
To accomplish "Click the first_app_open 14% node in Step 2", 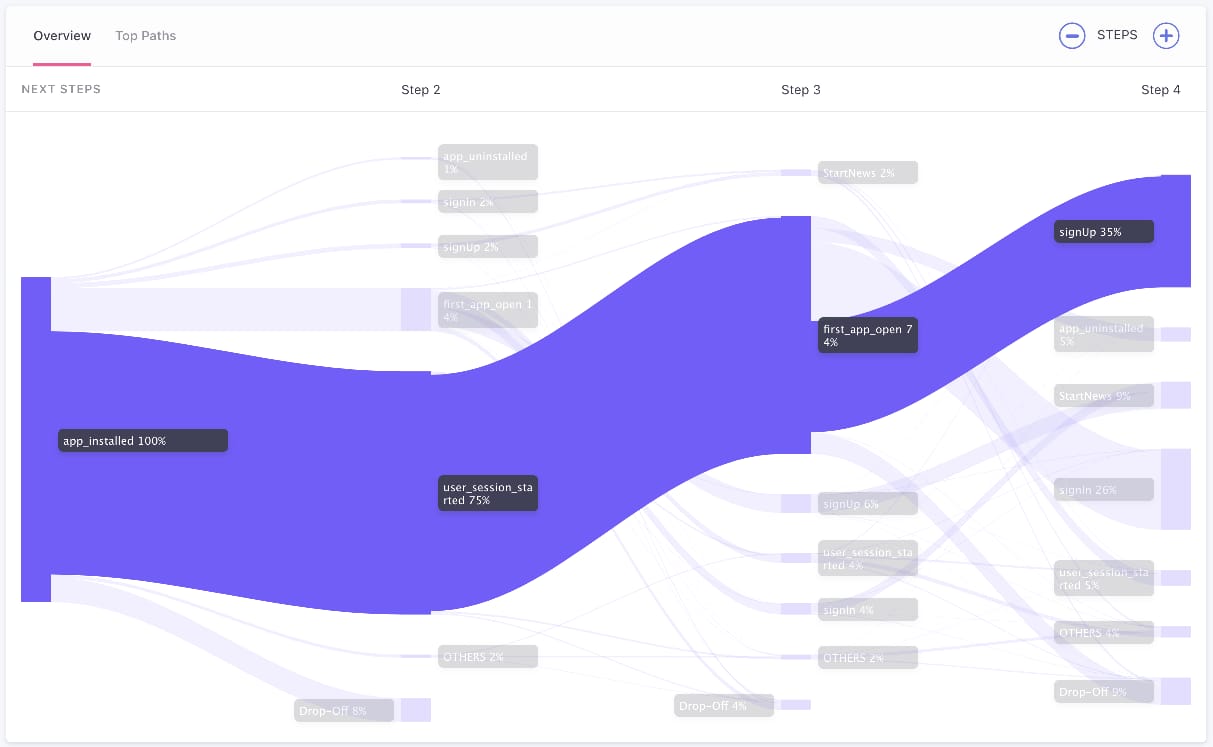I will 488,310.
